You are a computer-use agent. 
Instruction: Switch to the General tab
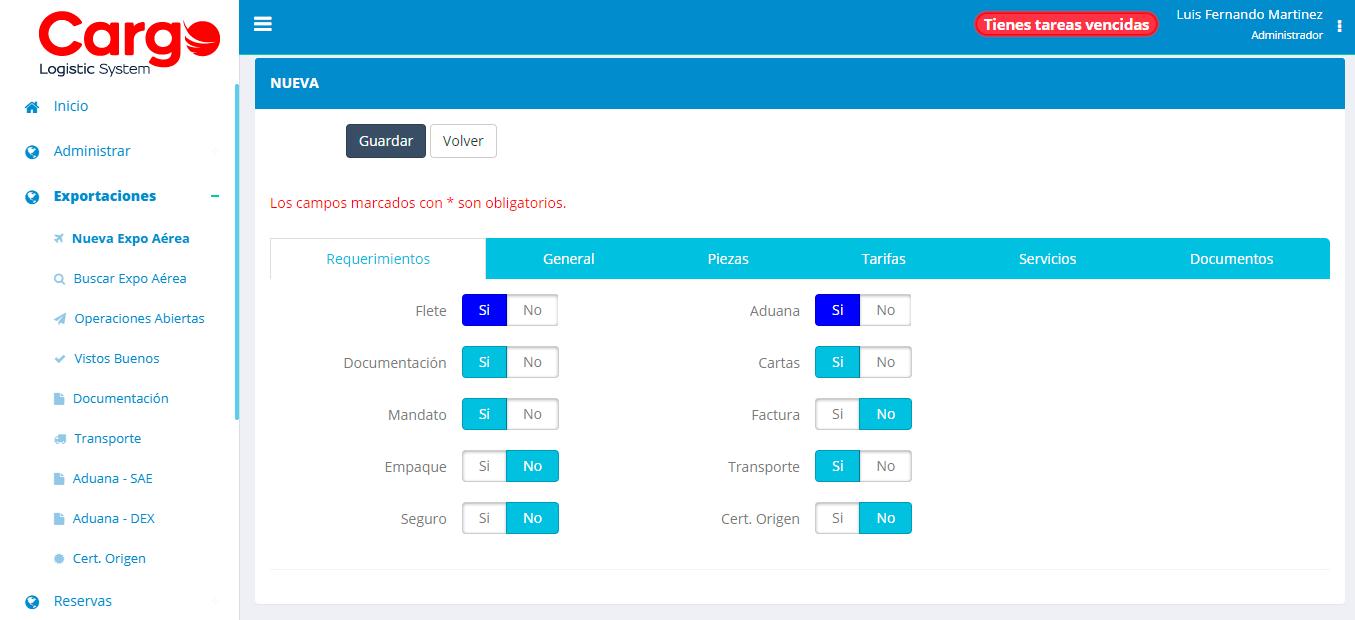coord(568,258)
